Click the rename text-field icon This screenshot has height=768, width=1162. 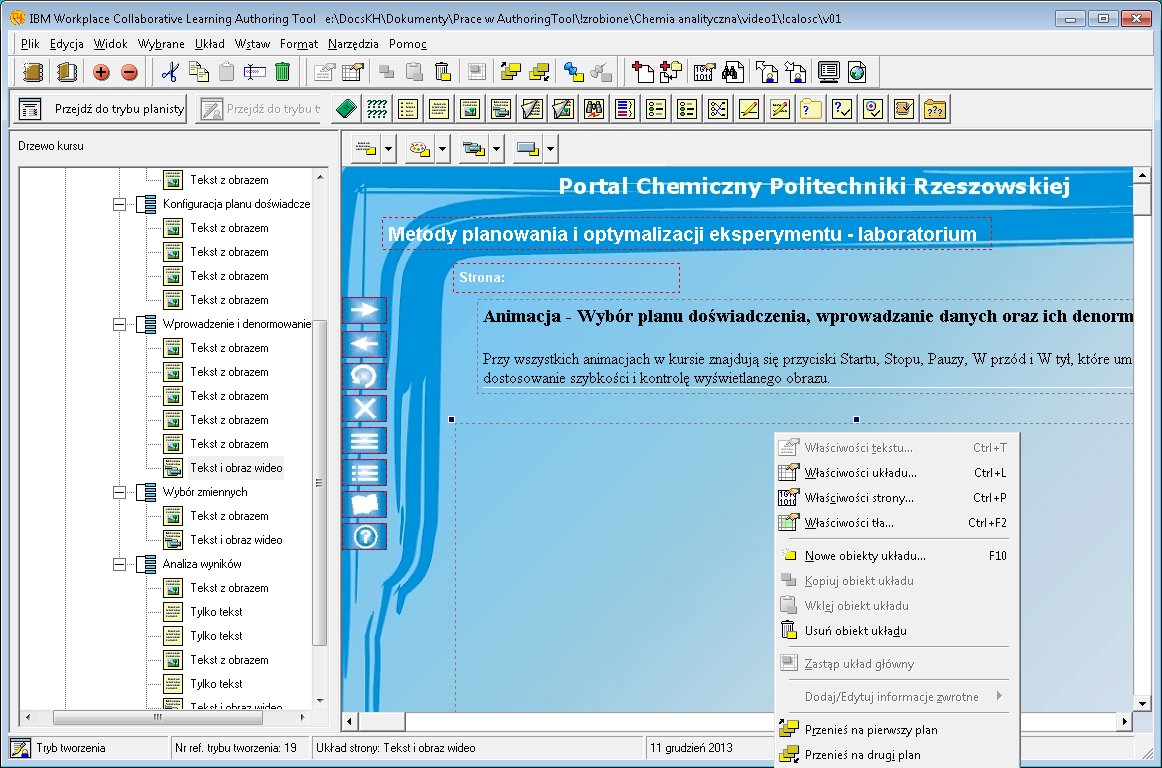pos(254,72)
